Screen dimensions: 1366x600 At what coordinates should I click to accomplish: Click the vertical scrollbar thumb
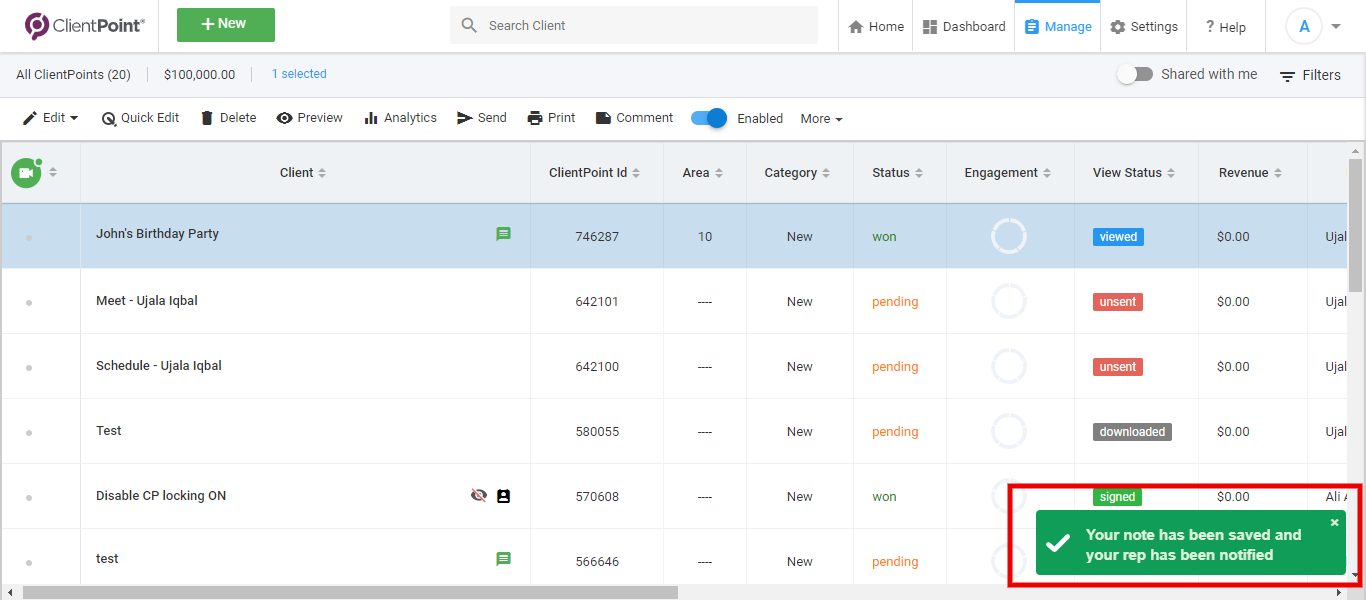(1356, 225)
